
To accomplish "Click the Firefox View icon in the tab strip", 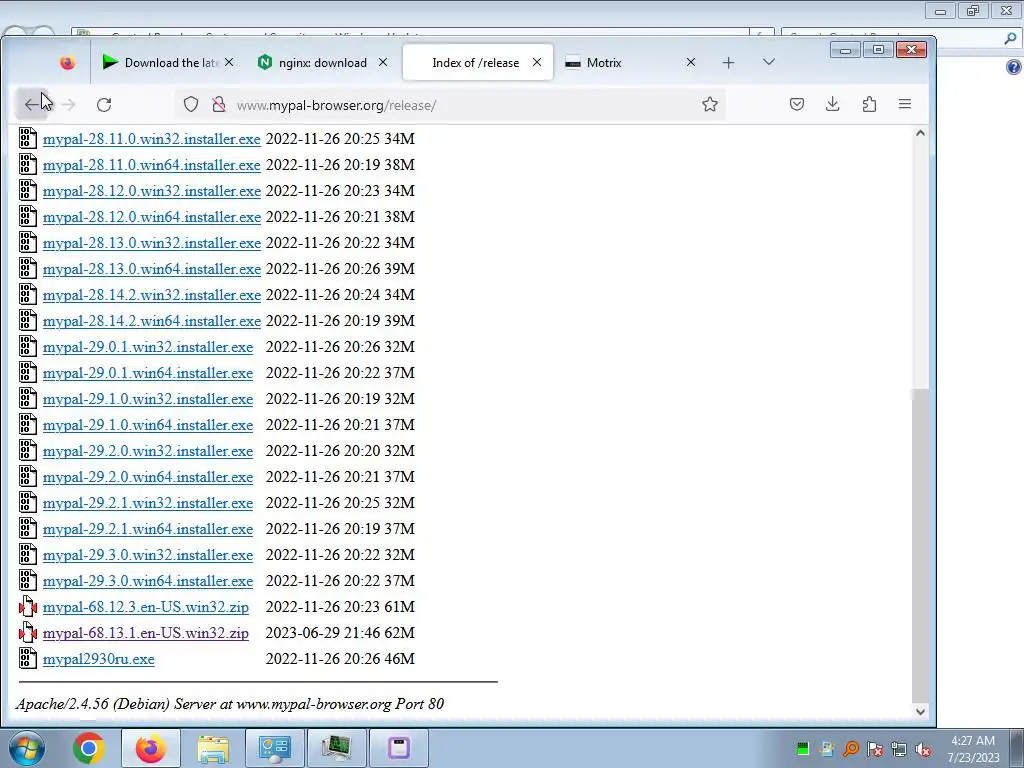I will 67,63.
